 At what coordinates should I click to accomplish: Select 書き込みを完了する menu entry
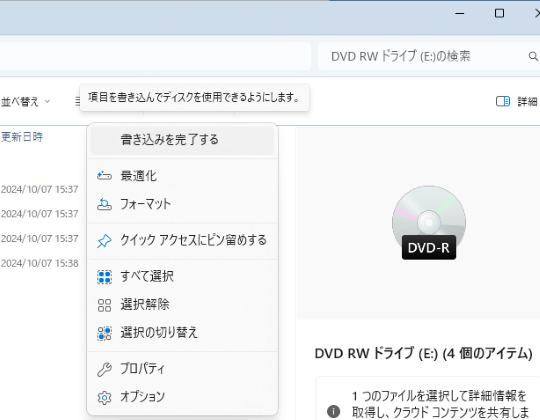[182, 140]
